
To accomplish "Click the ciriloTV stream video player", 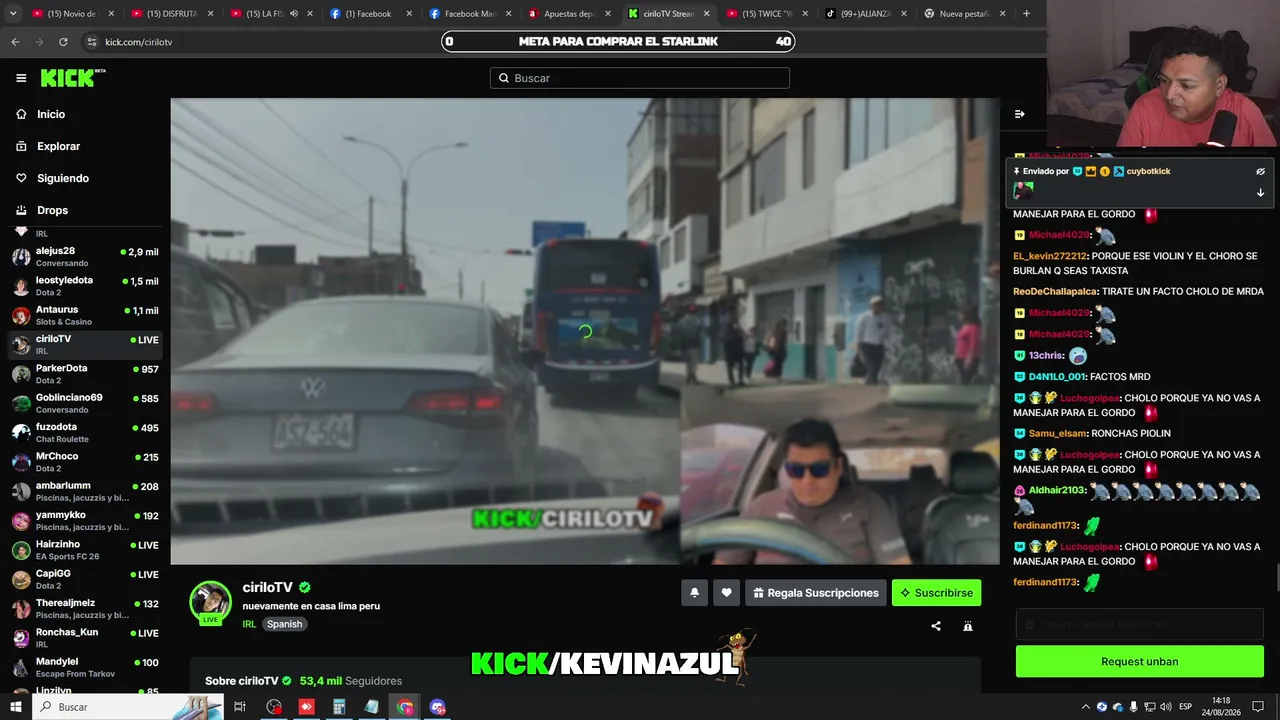I will [x=585, y=331].
